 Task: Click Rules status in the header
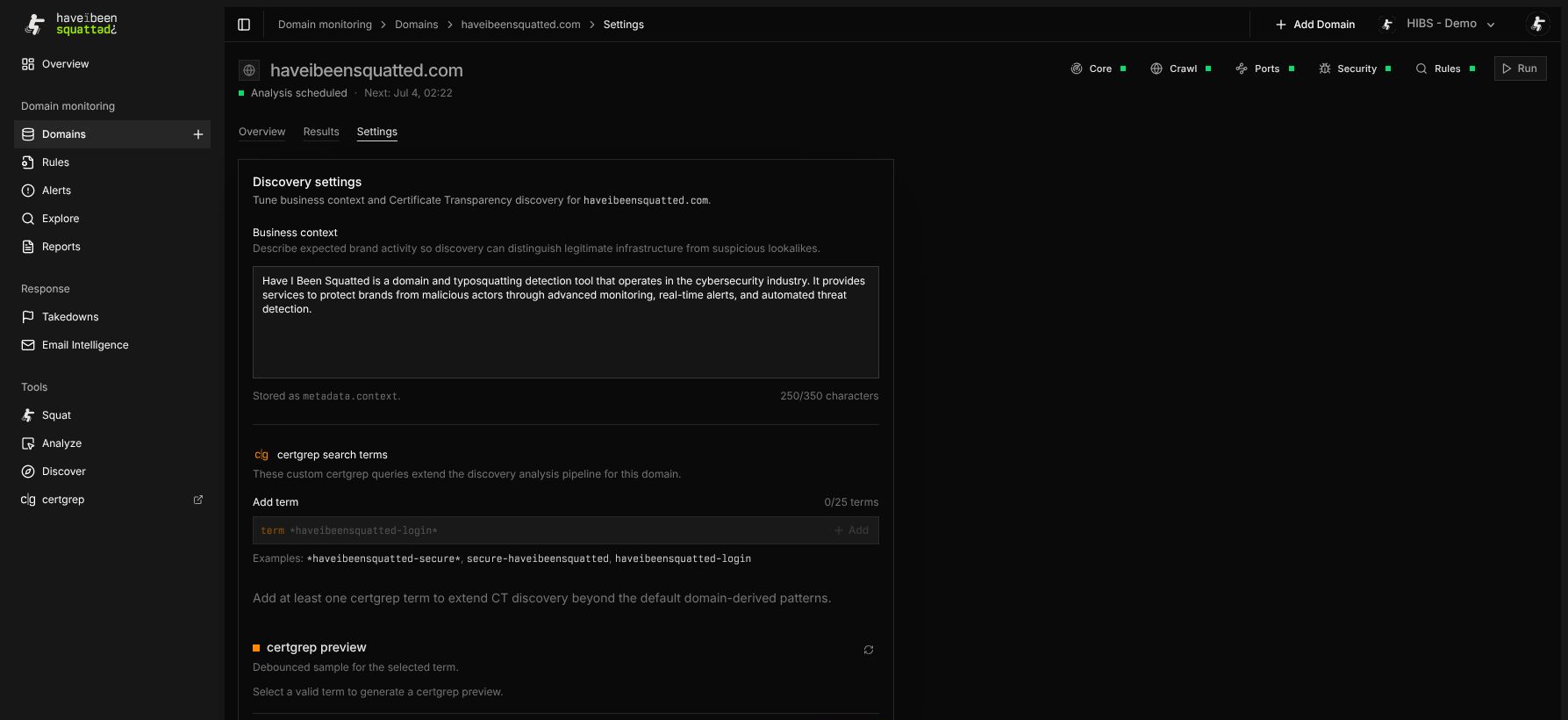1445,68
